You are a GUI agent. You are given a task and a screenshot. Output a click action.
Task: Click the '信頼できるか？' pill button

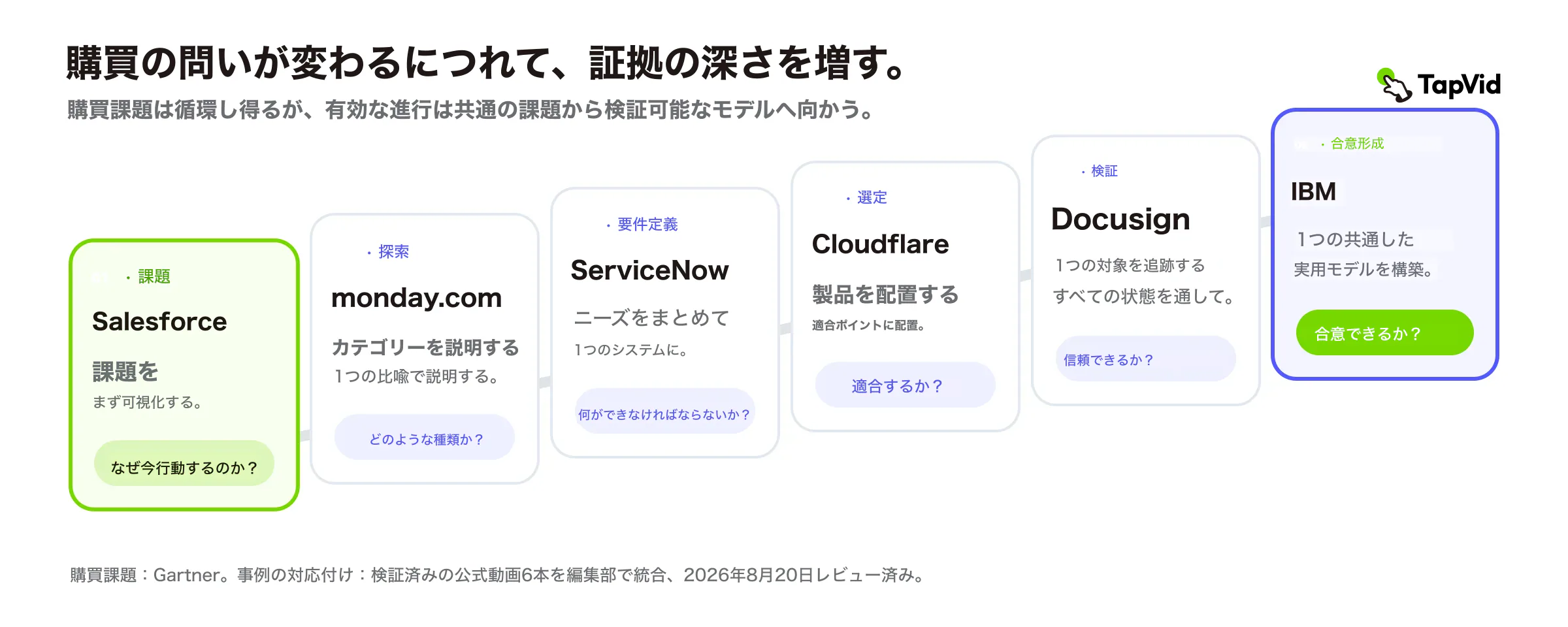[x=1146, y=359]
